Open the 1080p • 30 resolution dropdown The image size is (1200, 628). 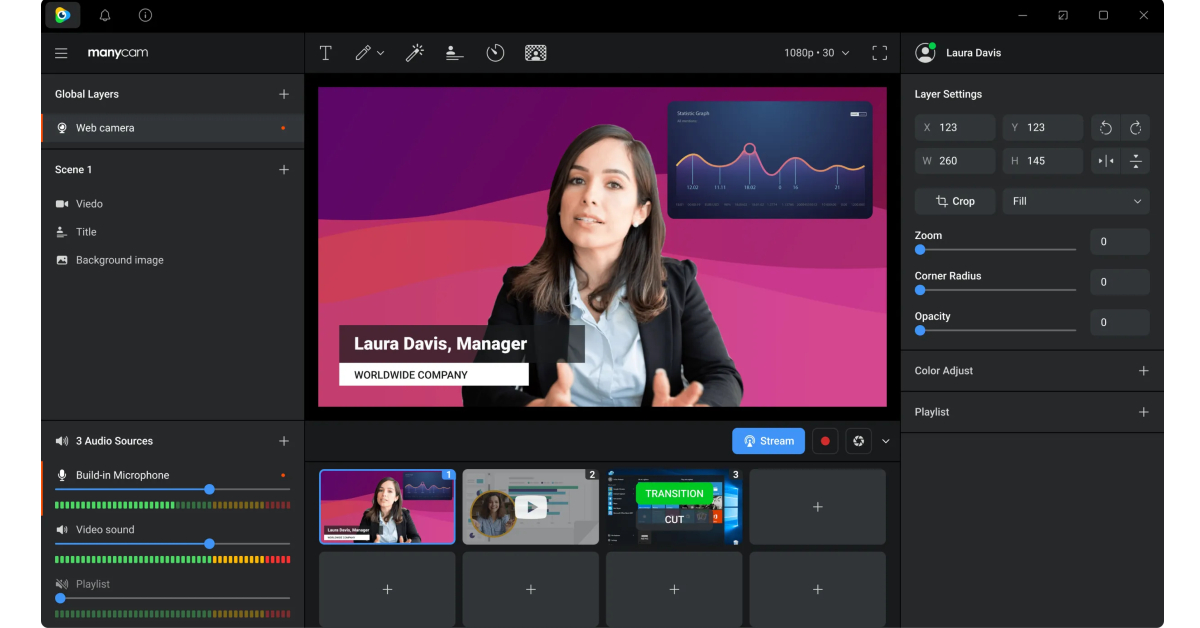[x=817, y=53]
